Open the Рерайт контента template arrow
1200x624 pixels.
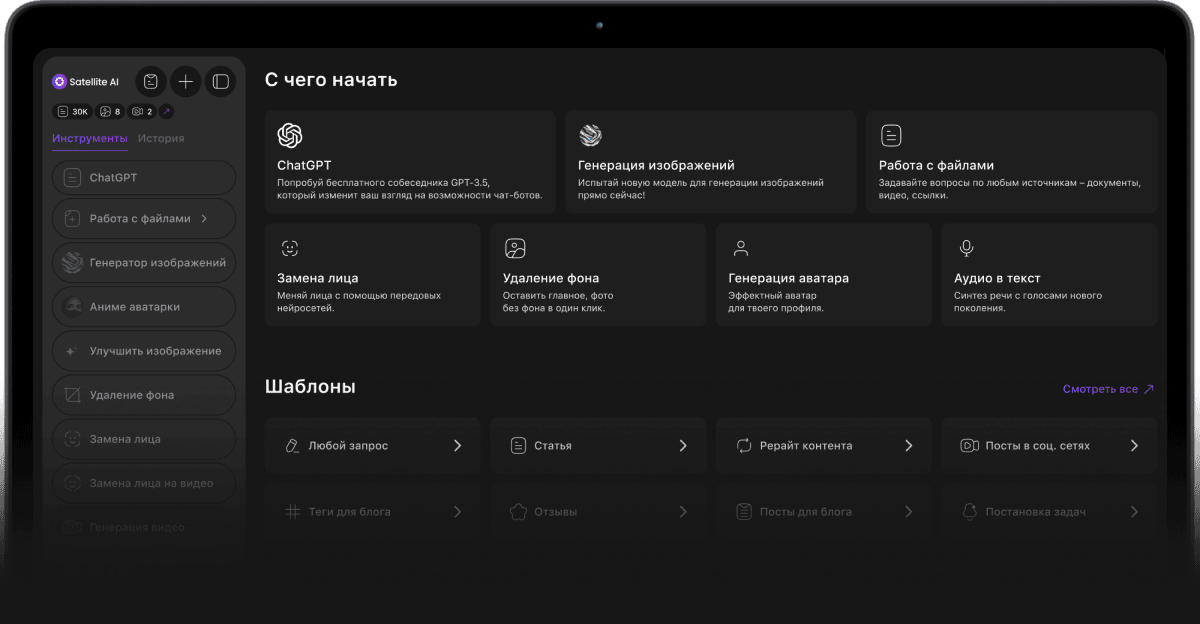pyautogui.click(x=908, y=446)
